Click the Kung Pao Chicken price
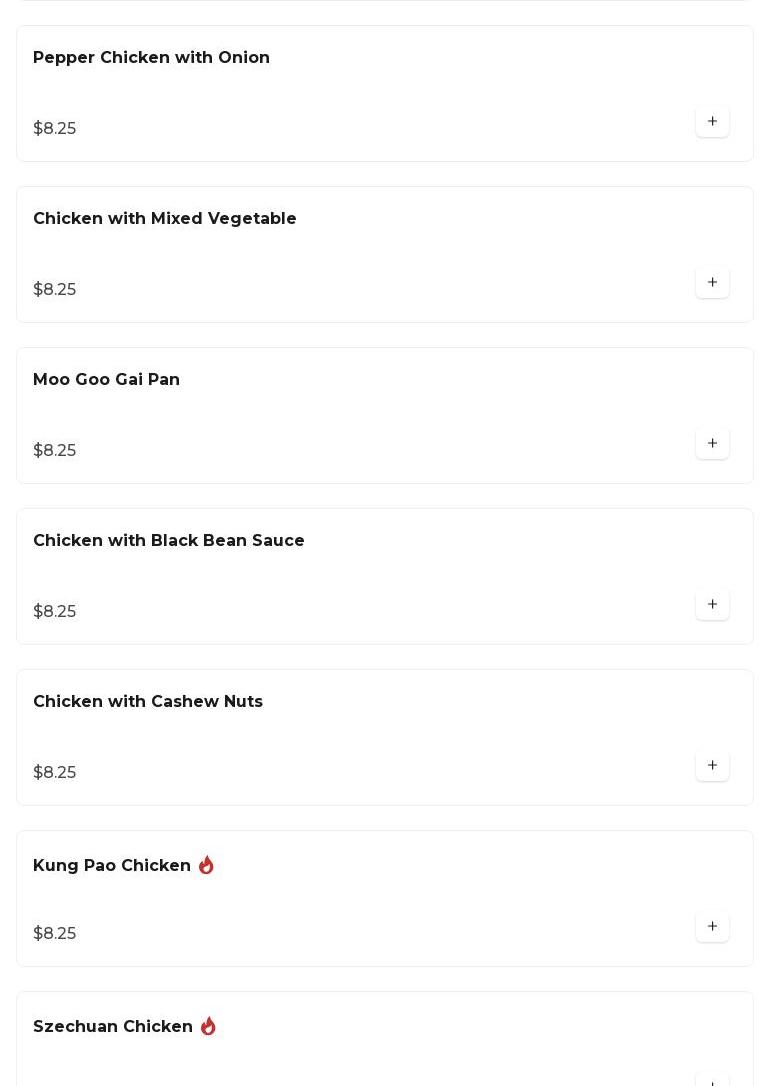Image resolution: width=770 pixels, height=1086 pixels. tap(55, 934)
